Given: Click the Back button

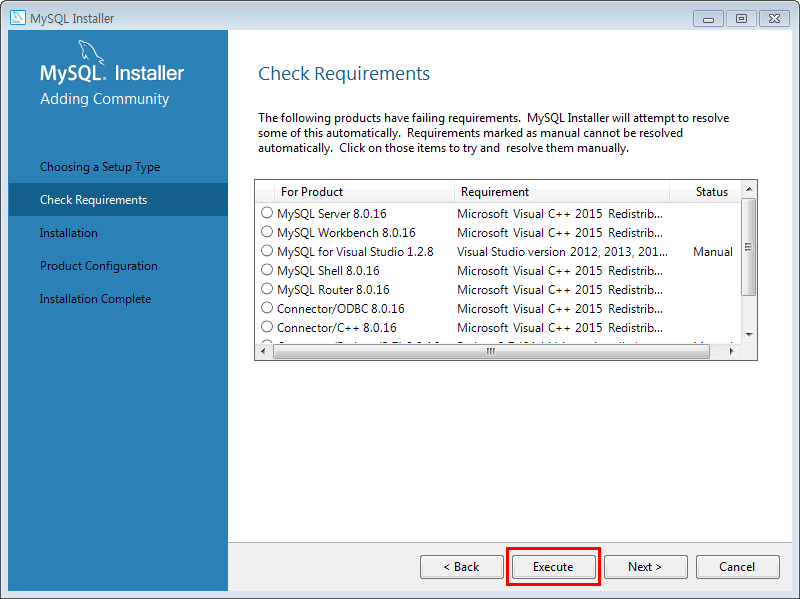Looking at the screenshot, I should [x=461, y=566].
